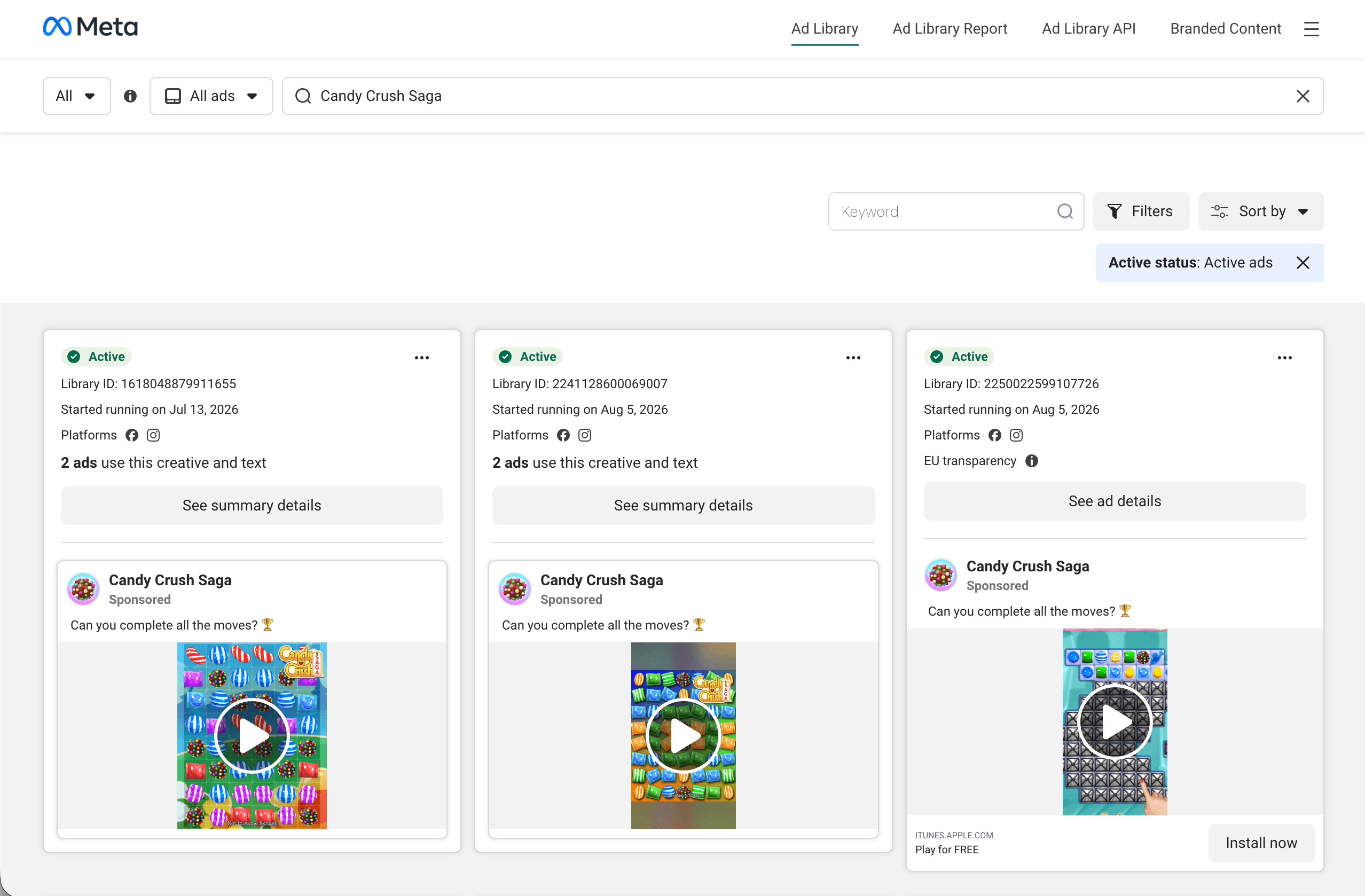1365x896 pixels.
Task: Open the Ad Library tab
Action: (x=824, y=29)
